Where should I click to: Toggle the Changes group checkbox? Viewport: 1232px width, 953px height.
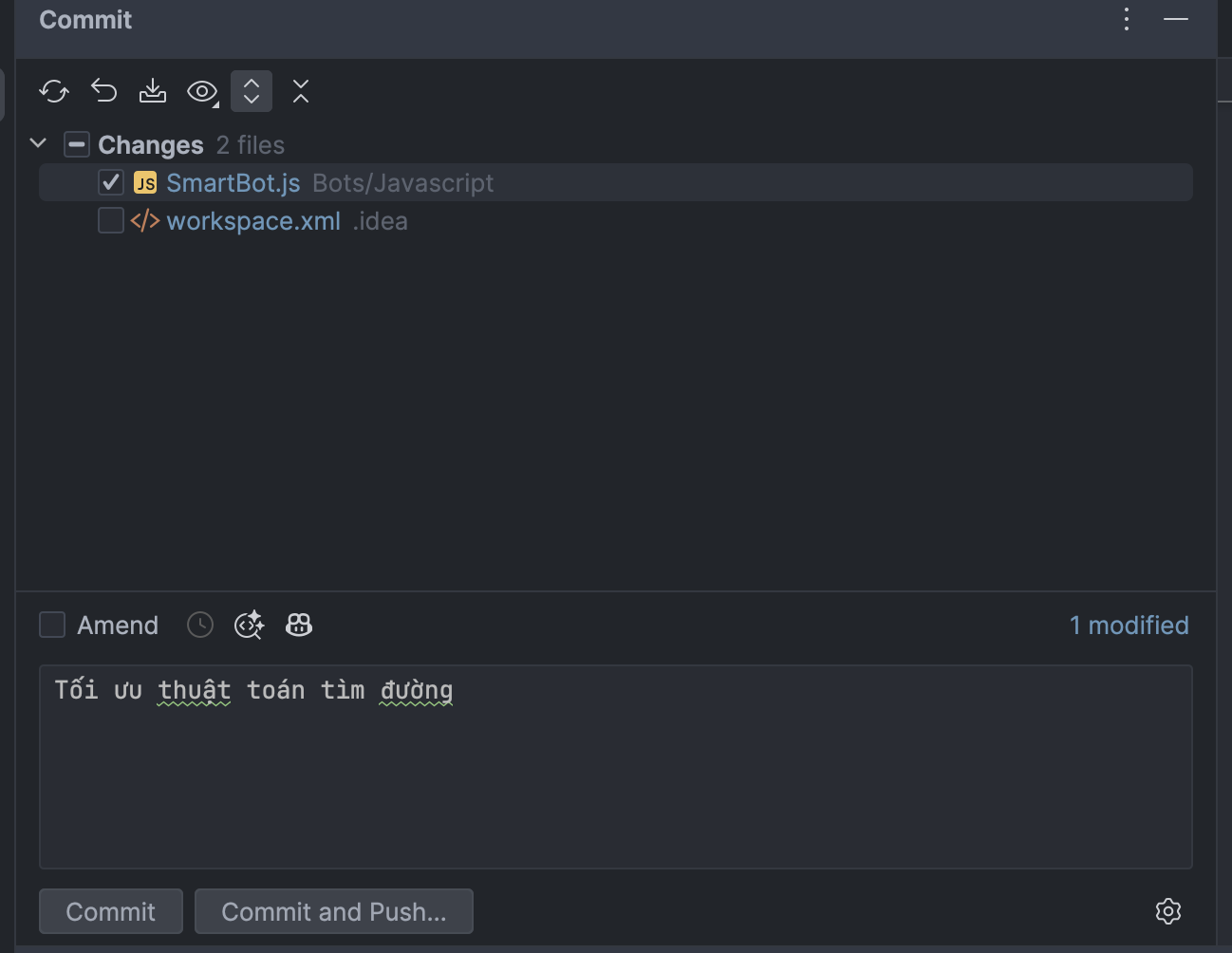[77, 144]
